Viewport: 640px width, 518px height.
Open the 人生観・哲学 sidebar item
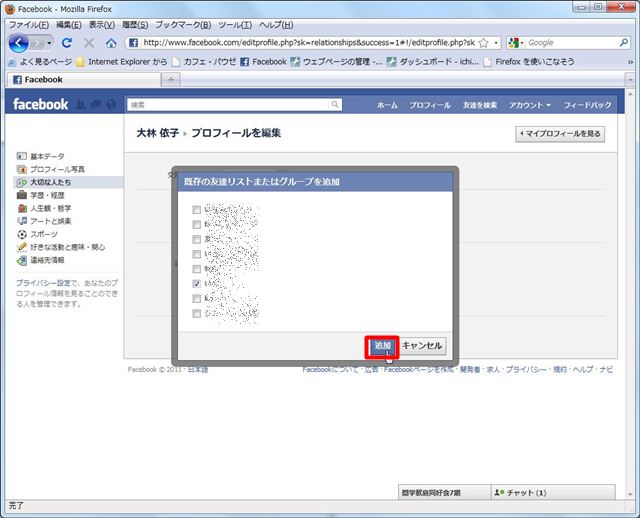pos(44,208)
